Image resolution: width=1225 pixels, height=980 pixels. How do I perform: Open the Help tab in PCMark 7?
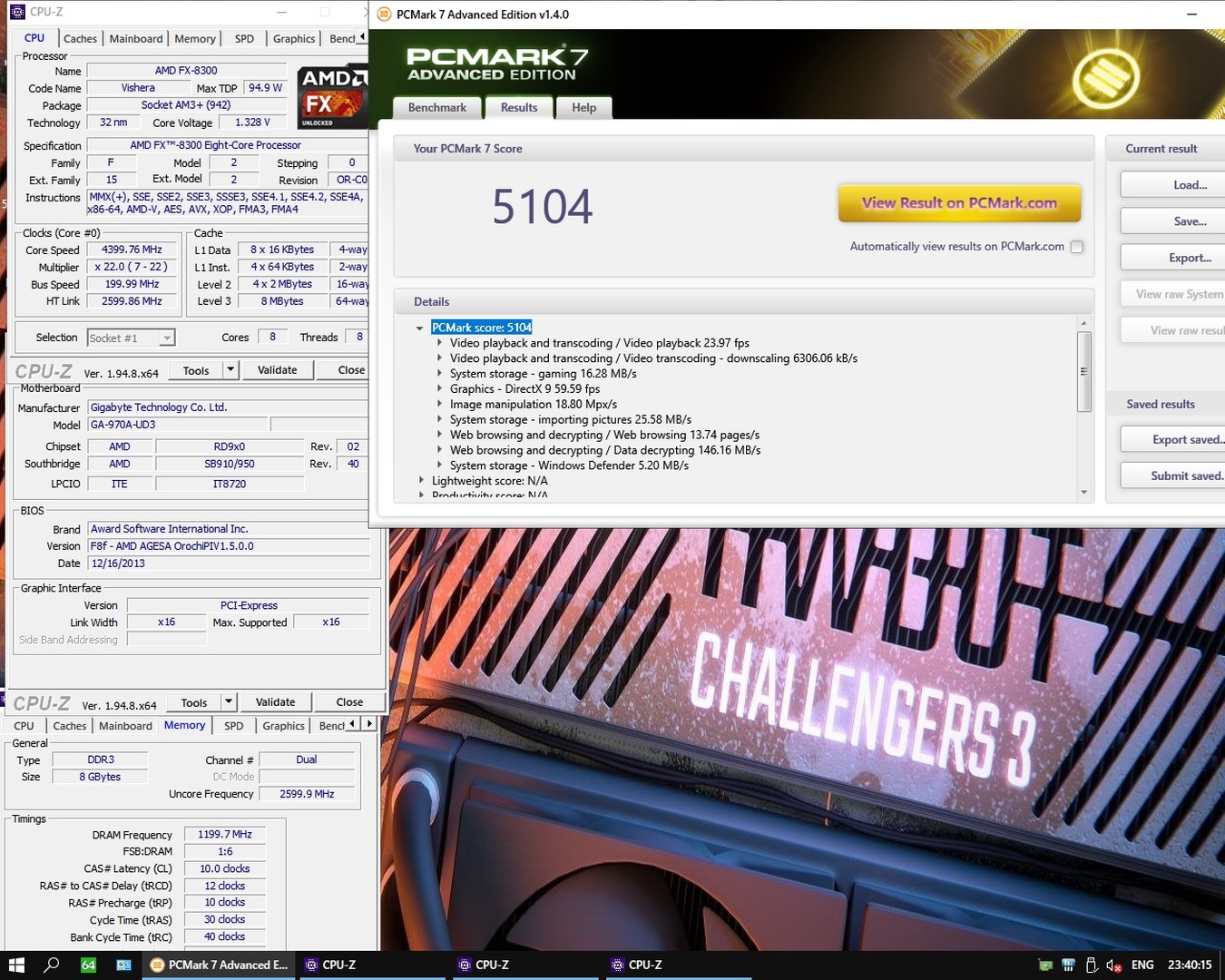pyautogui.click(x=584, y=108)
